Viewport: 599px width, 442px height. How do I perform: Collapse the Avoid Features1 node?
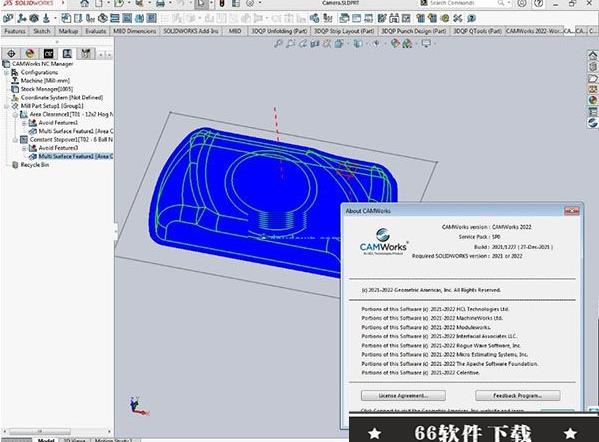click(x=24, y=123)
